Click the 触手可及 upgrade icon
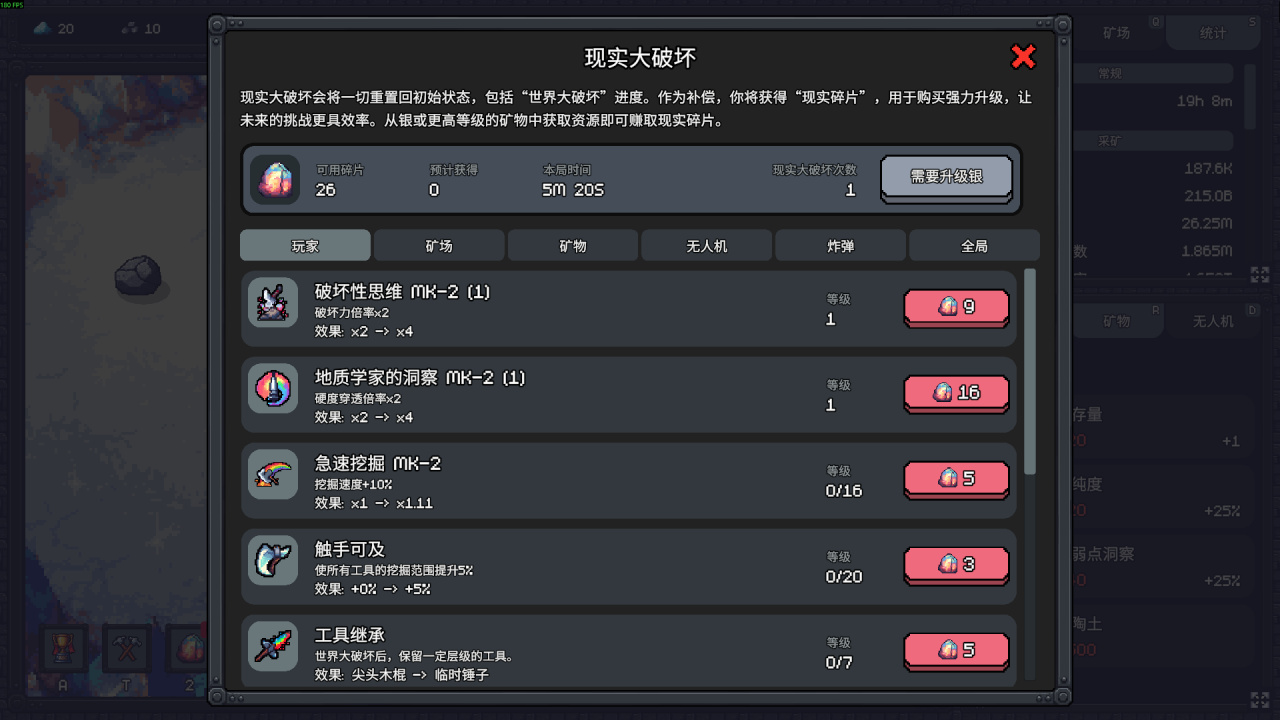 (273, 561)
